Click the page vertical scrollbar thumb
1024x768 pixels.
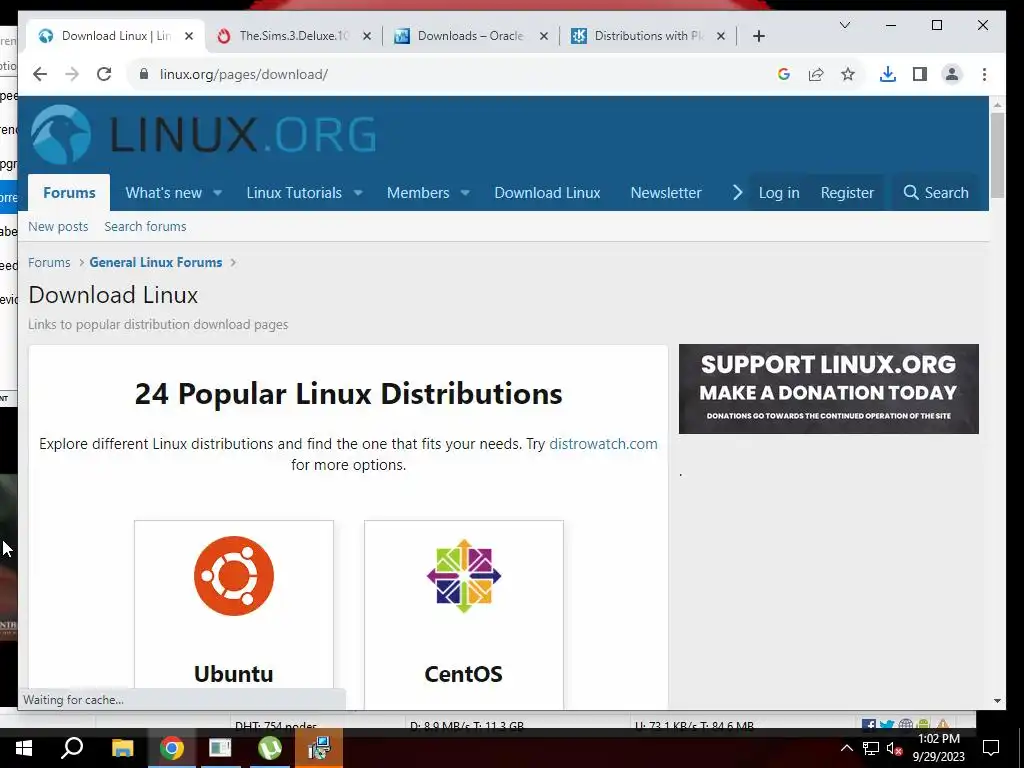(x=997, y=155)
